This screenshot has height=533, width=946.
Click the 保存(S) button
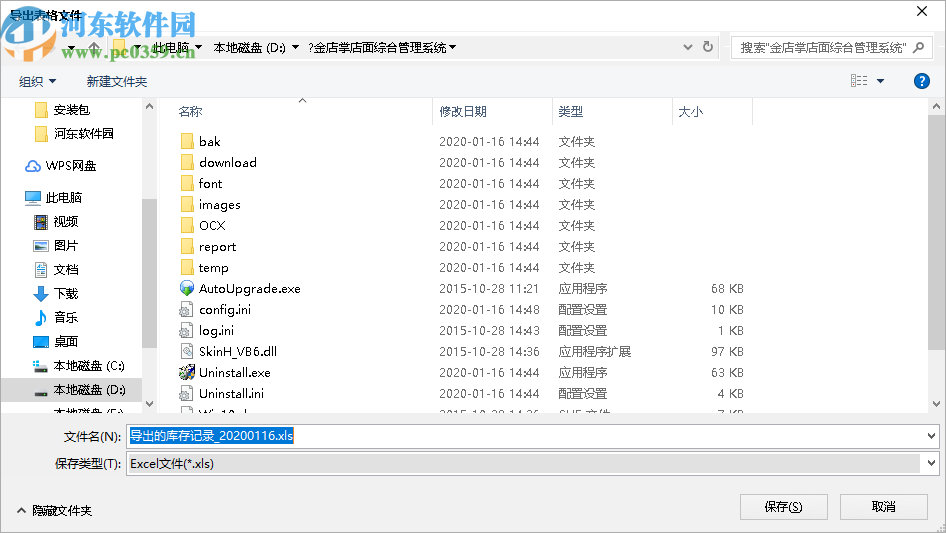coord(784,506)
